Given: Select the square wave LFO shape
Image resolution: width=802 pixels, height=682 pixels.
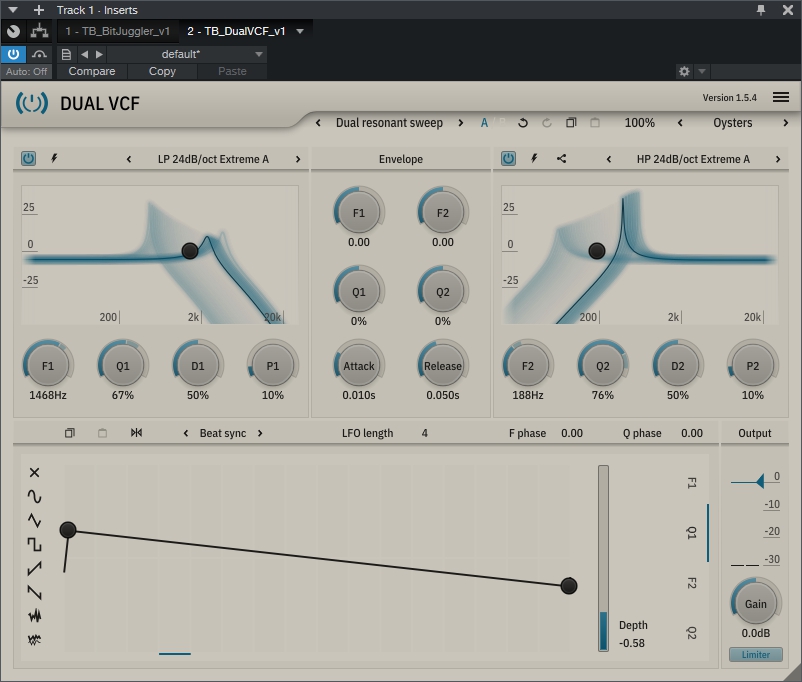Looking at the screenshot, I should (x=35, y=545).
